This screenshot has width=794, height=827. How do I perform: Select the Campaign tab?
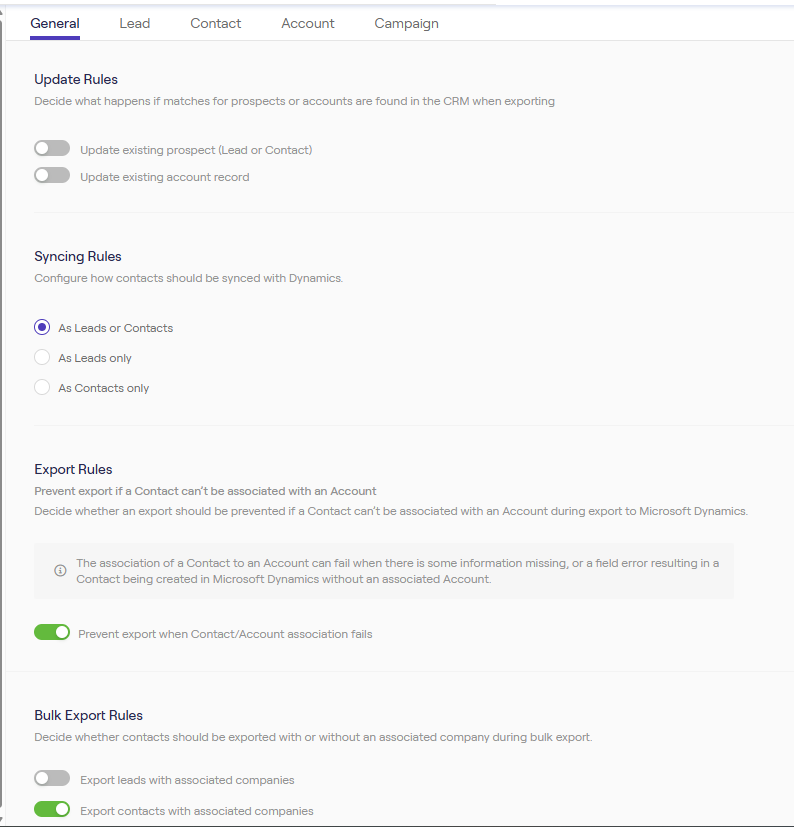click(406, 23)
